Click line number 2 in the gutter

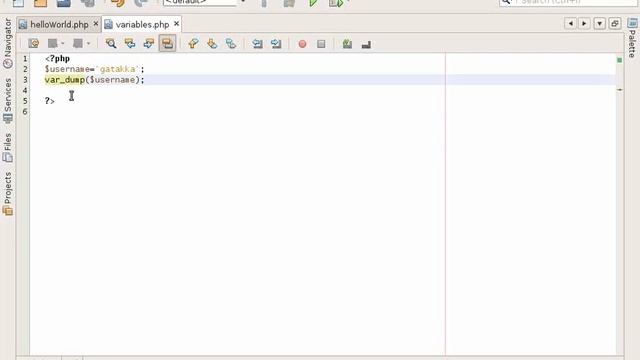25,69
